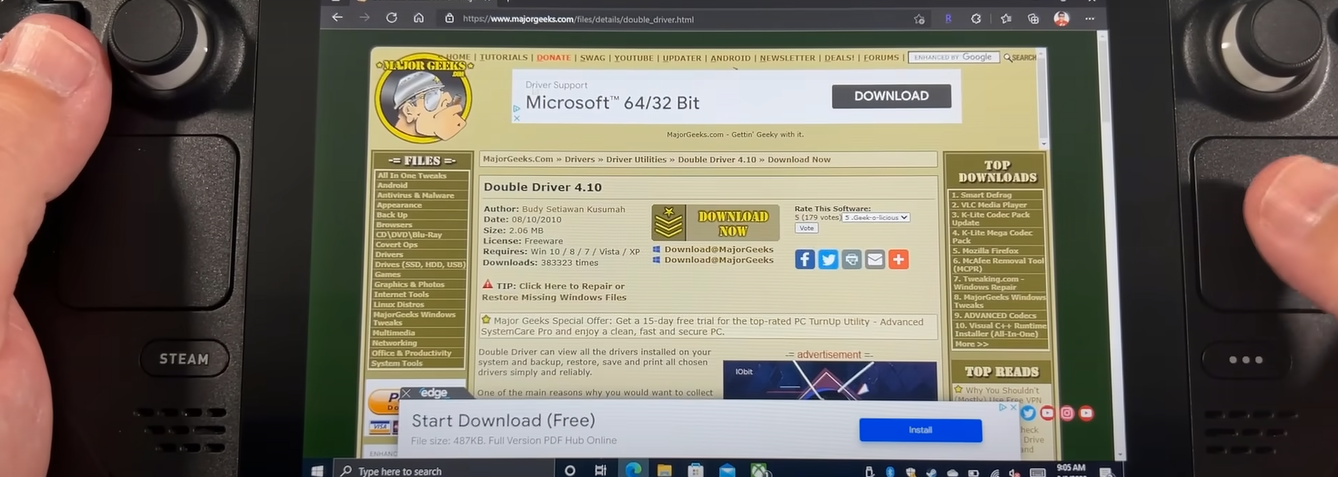Click the Google site search field
The width and height of the screenshot is (1338, 477).
953,58
